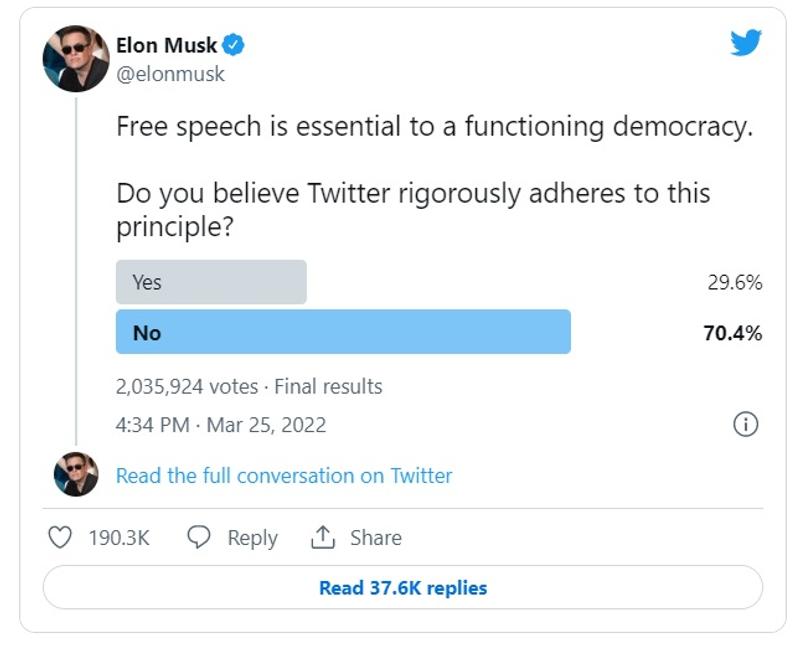Click the Twitter bird logo
Viewport: 800px width, 652px height.
pos(745,43)
